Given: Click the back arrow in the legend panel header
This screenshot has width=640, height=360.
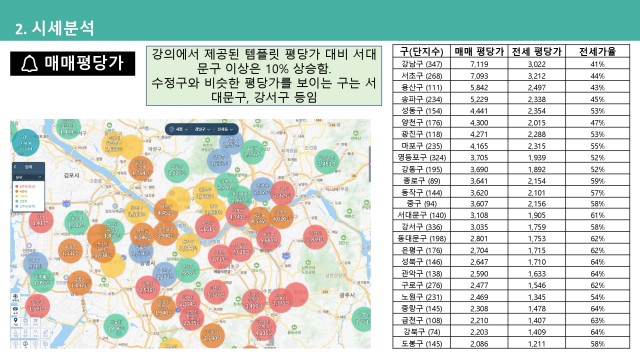Looking at the screenshot, I should pos(16,167).
